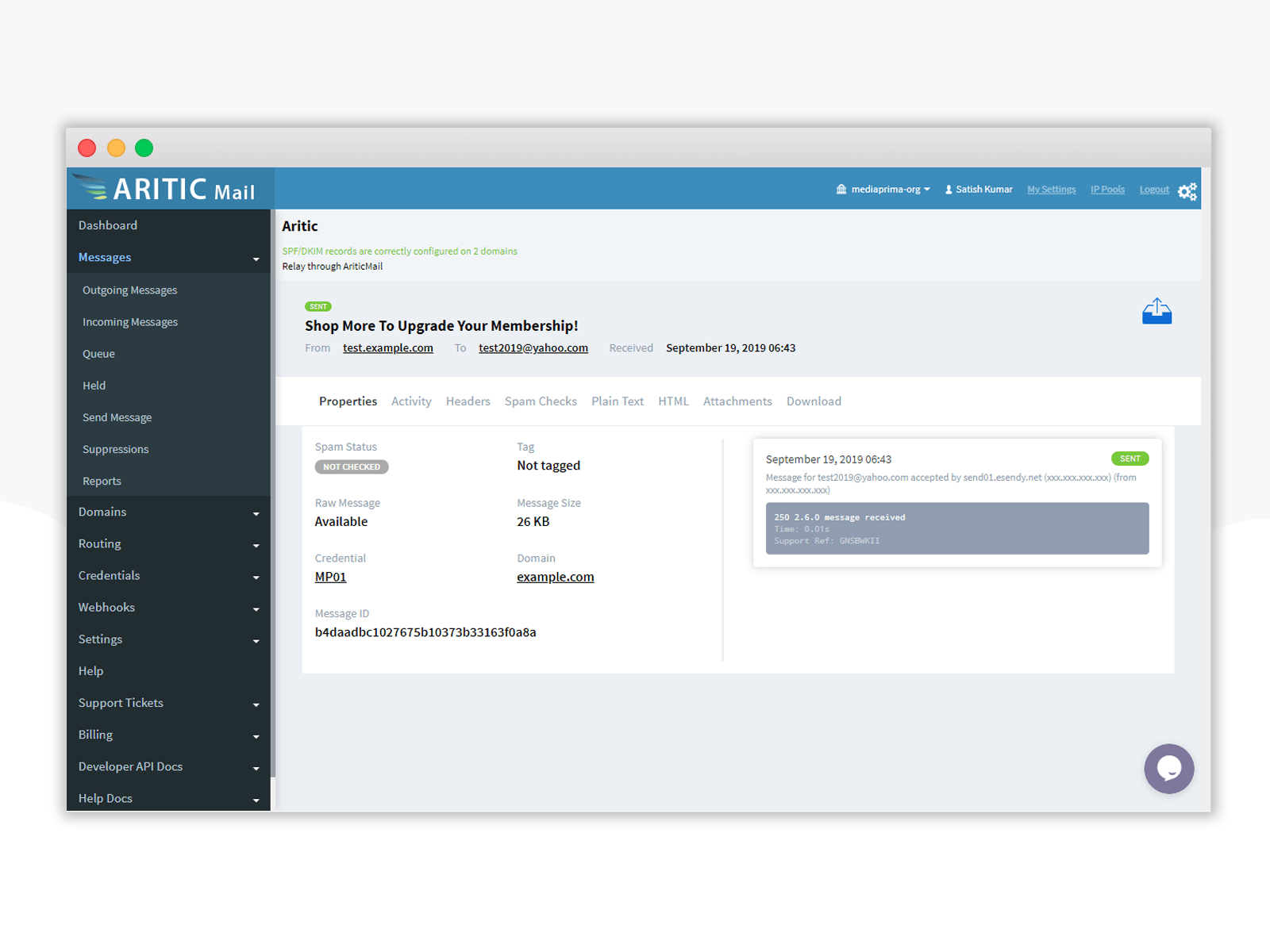The width and height of the screenshot is (1270, 952).
Task: Click the Logout link
Action: coord(1154,190)
